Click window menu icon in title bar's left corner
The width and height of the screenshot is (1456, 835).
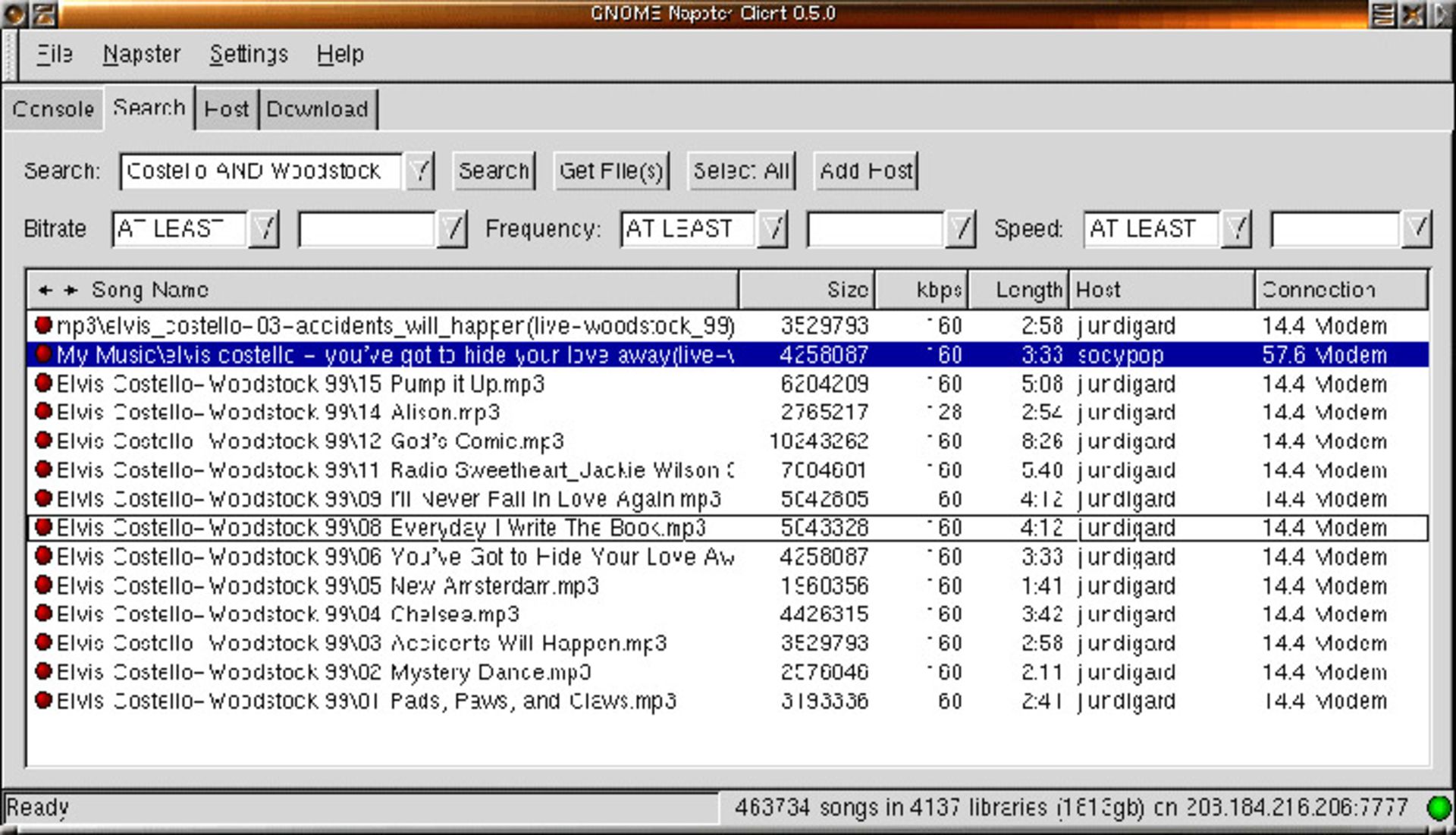(x=14, y=14)
